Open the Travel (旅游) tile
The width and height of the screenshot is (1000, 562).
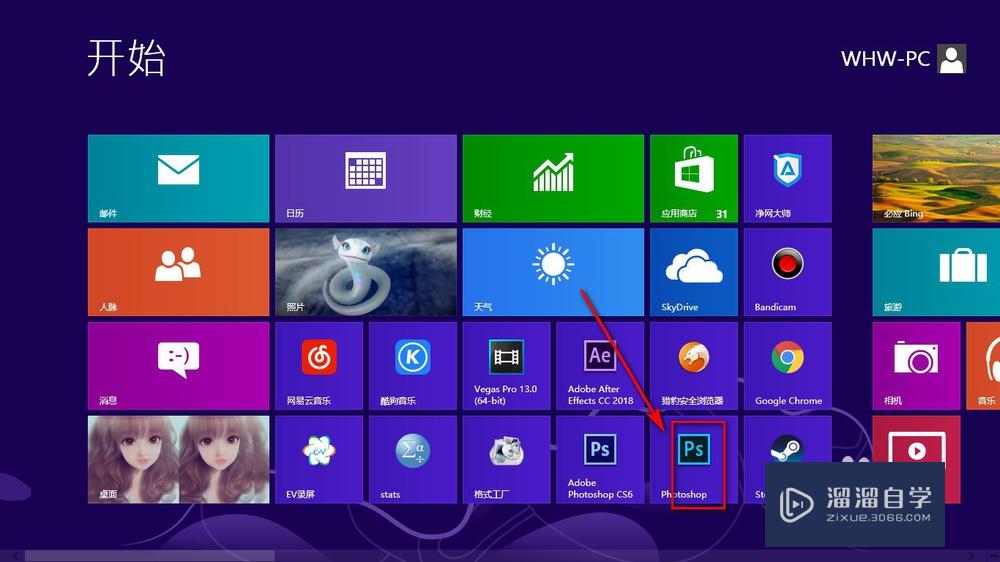(936, 272)
